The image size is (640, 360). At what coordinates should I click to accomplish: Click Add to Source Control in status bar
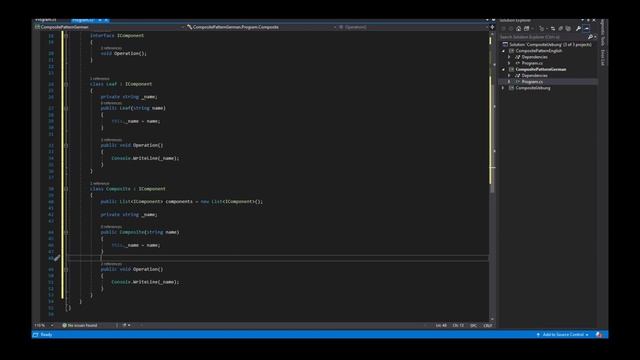pos(562,334)
